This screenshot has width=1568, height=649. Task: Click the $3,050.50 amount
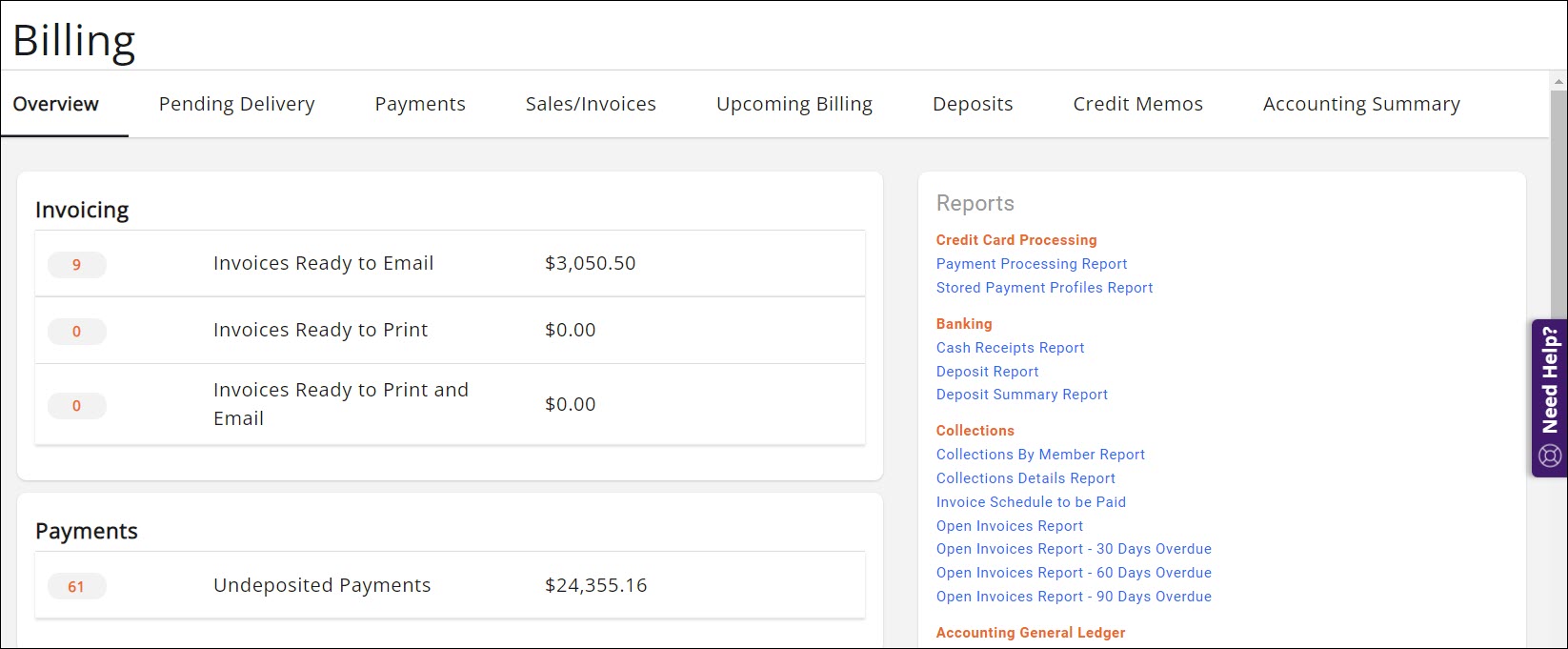[x=590, y=263]
